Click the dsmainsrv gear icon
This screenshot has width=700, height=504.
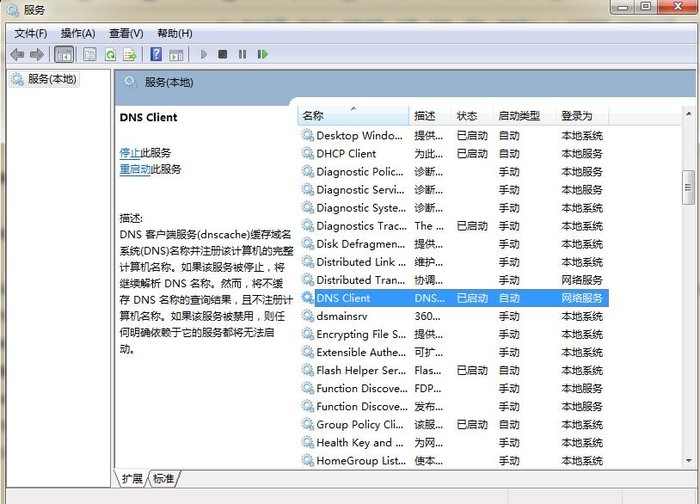307,316
